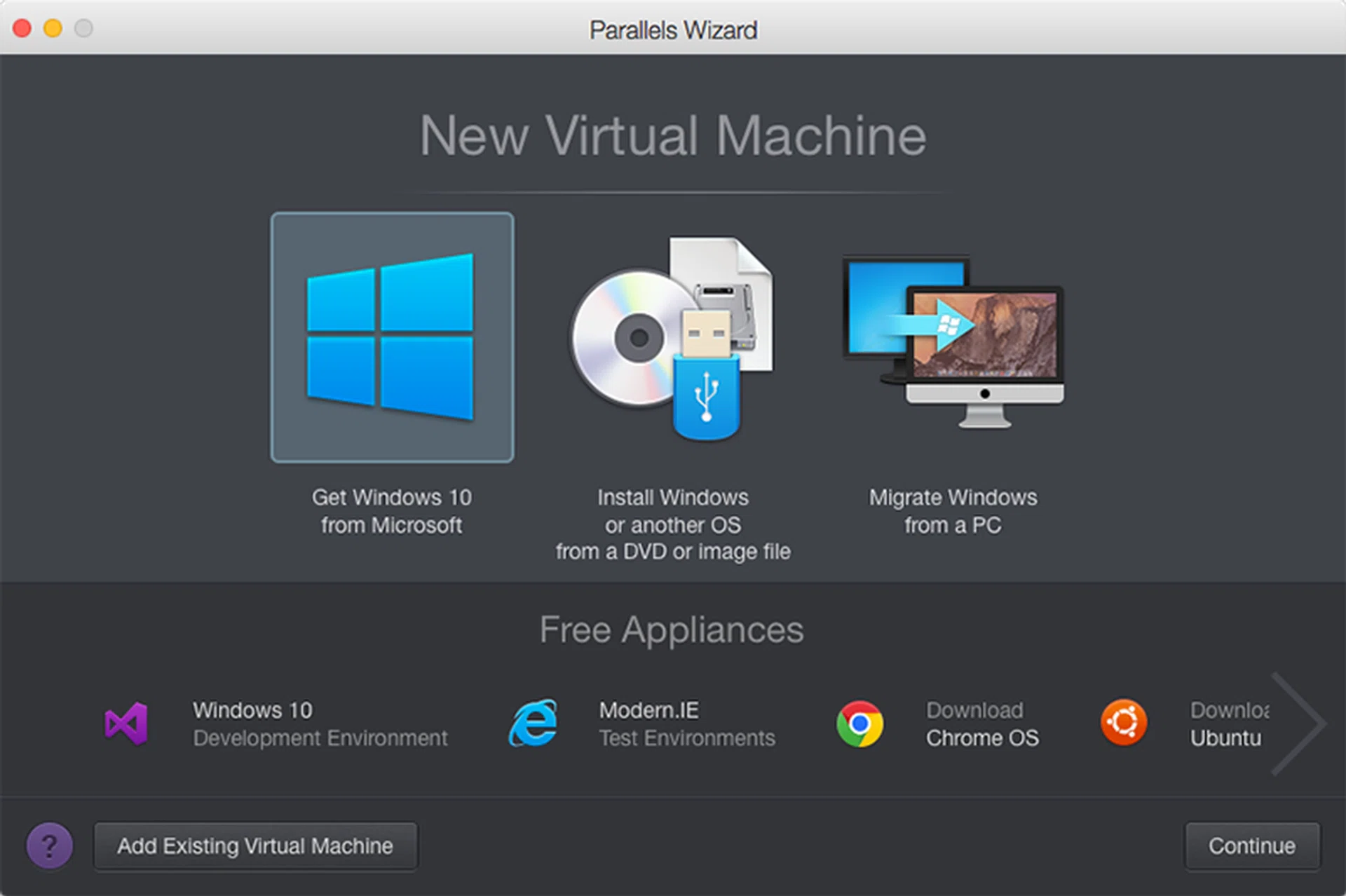
Task: Select the Migrate from PC monitors icon
Action: pos(953,340)
